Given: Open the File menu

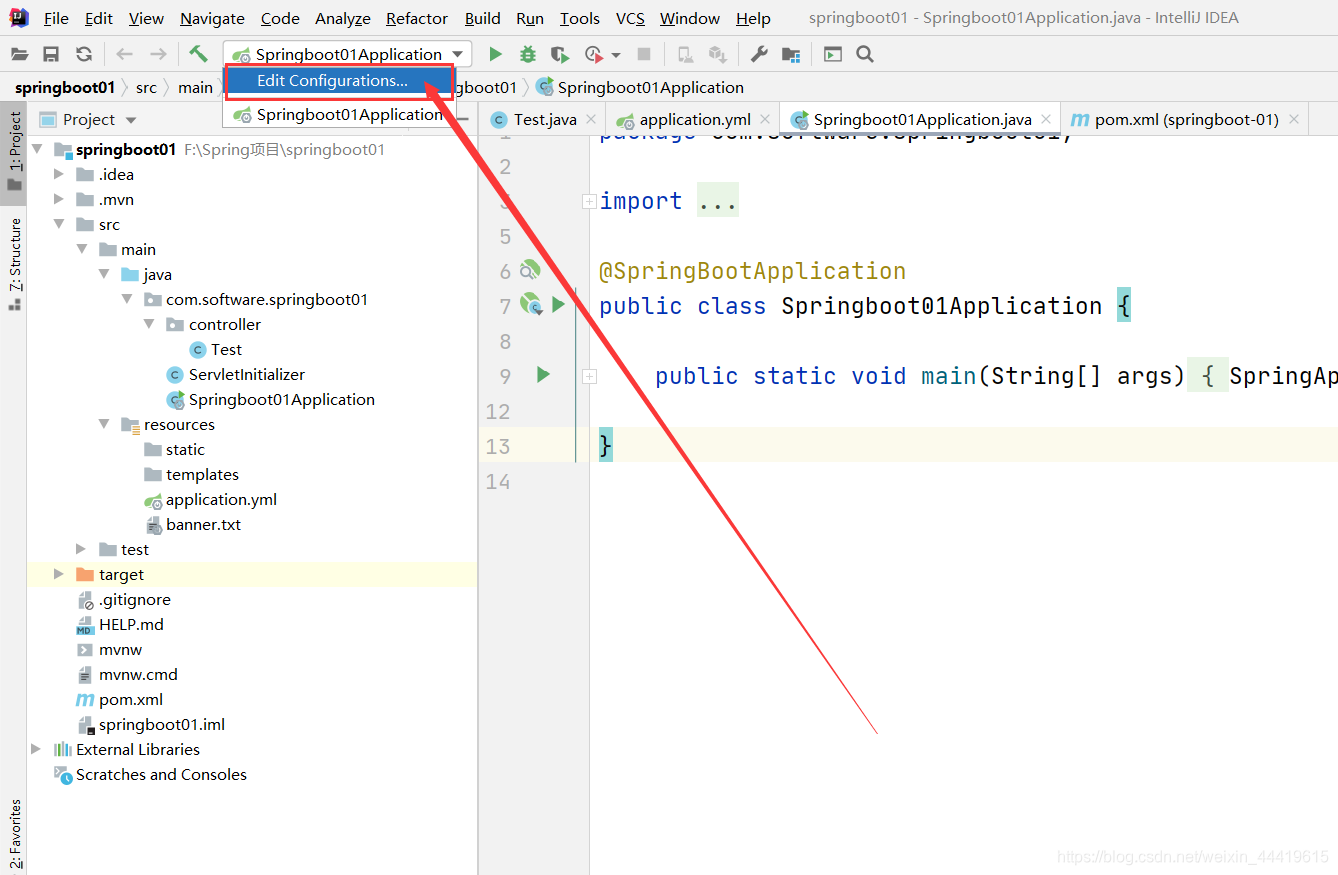Looking at the screenshot, I should (x=56, y=18).
